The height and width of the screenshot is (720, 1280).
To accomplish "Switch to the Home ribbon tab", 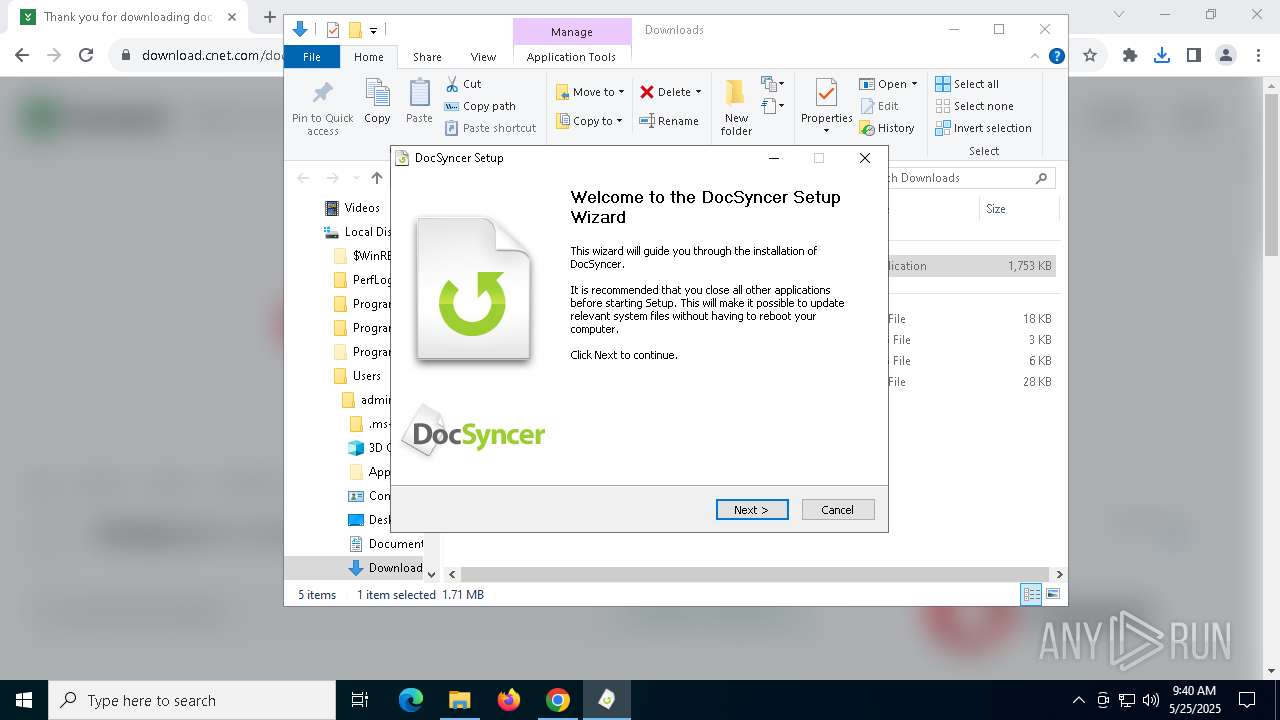I will 369,57.
